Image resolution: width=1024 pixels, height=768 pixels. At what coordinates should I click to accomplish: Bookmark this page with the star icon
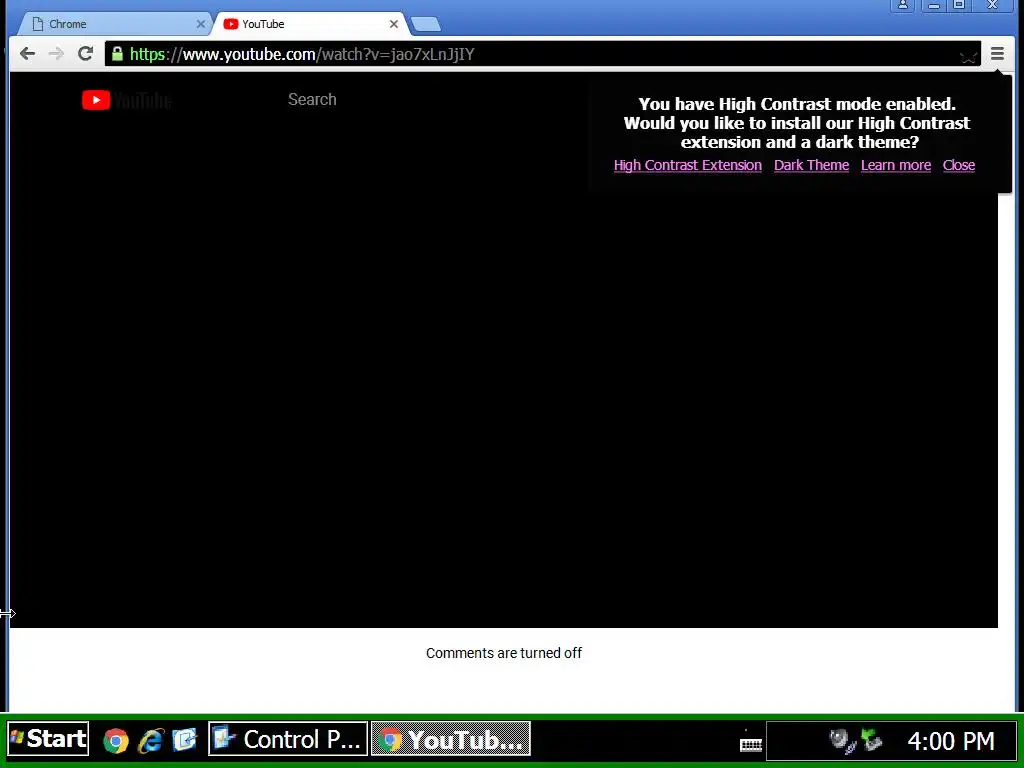click(x=968, y=56)
